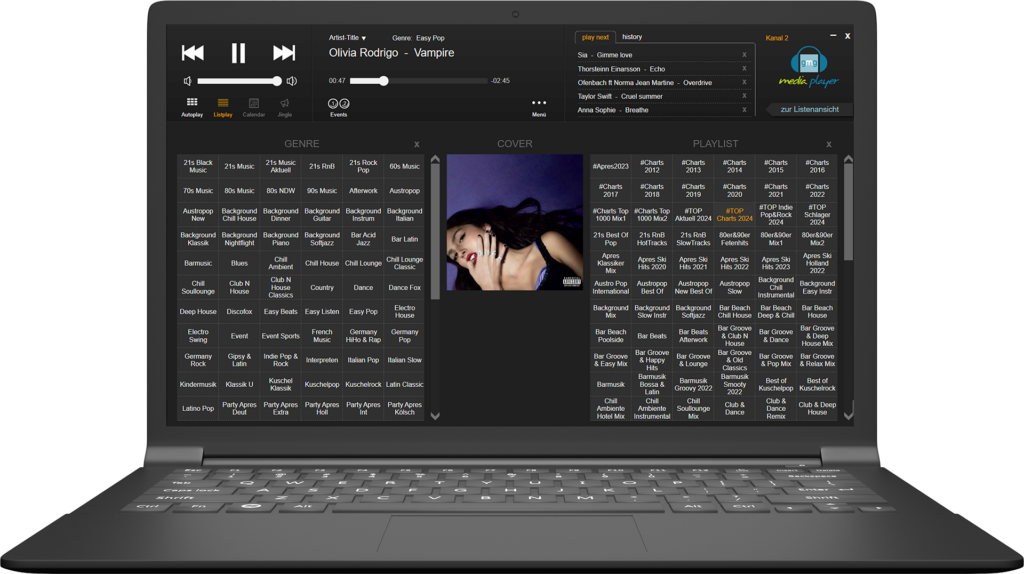Skip to the previous track

click(193, 53)
